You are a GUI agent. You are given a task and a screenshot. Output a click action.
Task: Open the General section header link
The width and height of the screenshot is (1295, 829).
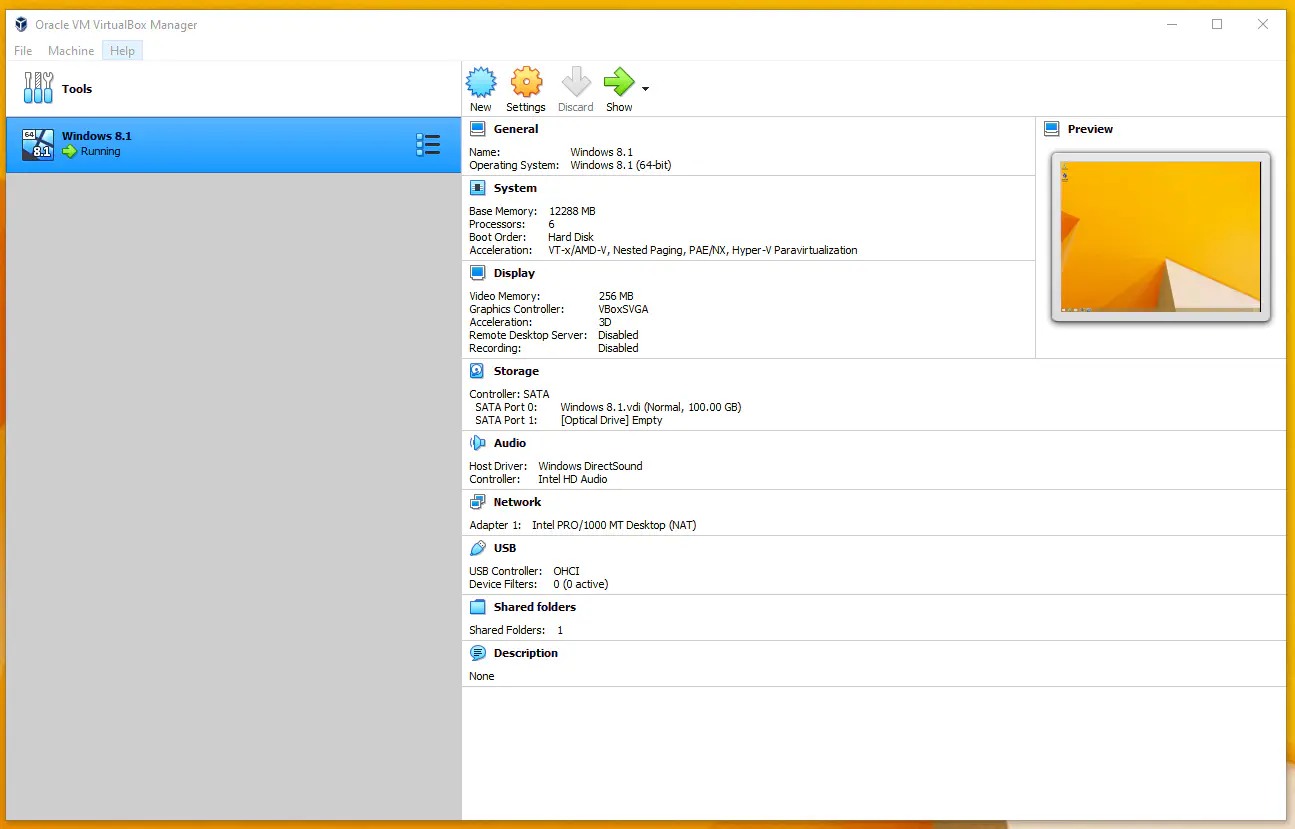[x=515, y=129]
